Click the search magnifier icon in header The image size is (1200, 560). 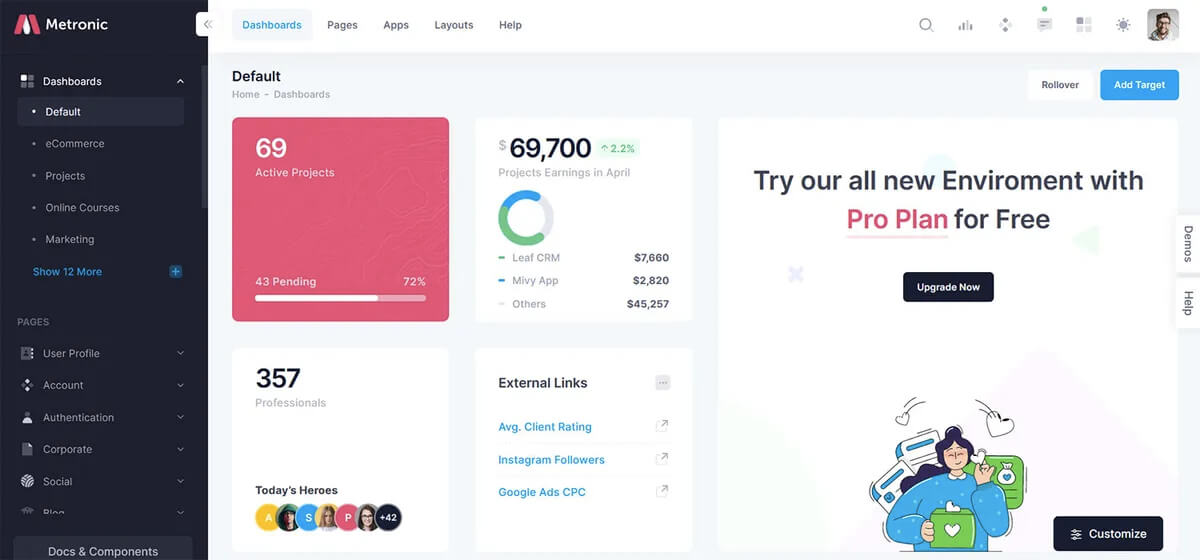926,25
